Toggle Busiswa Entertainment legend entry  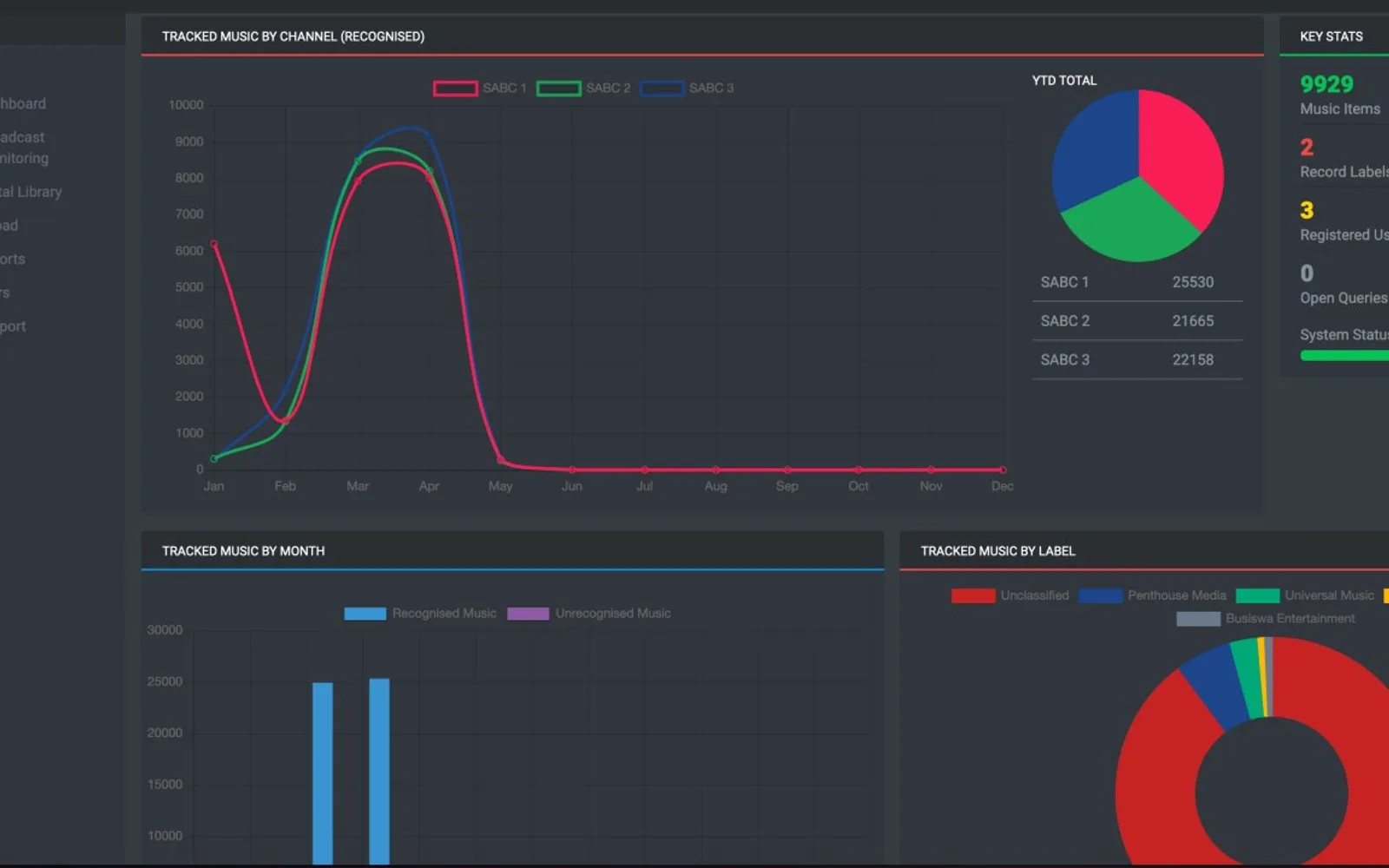pyautogui.click(x=1265, y=619)
